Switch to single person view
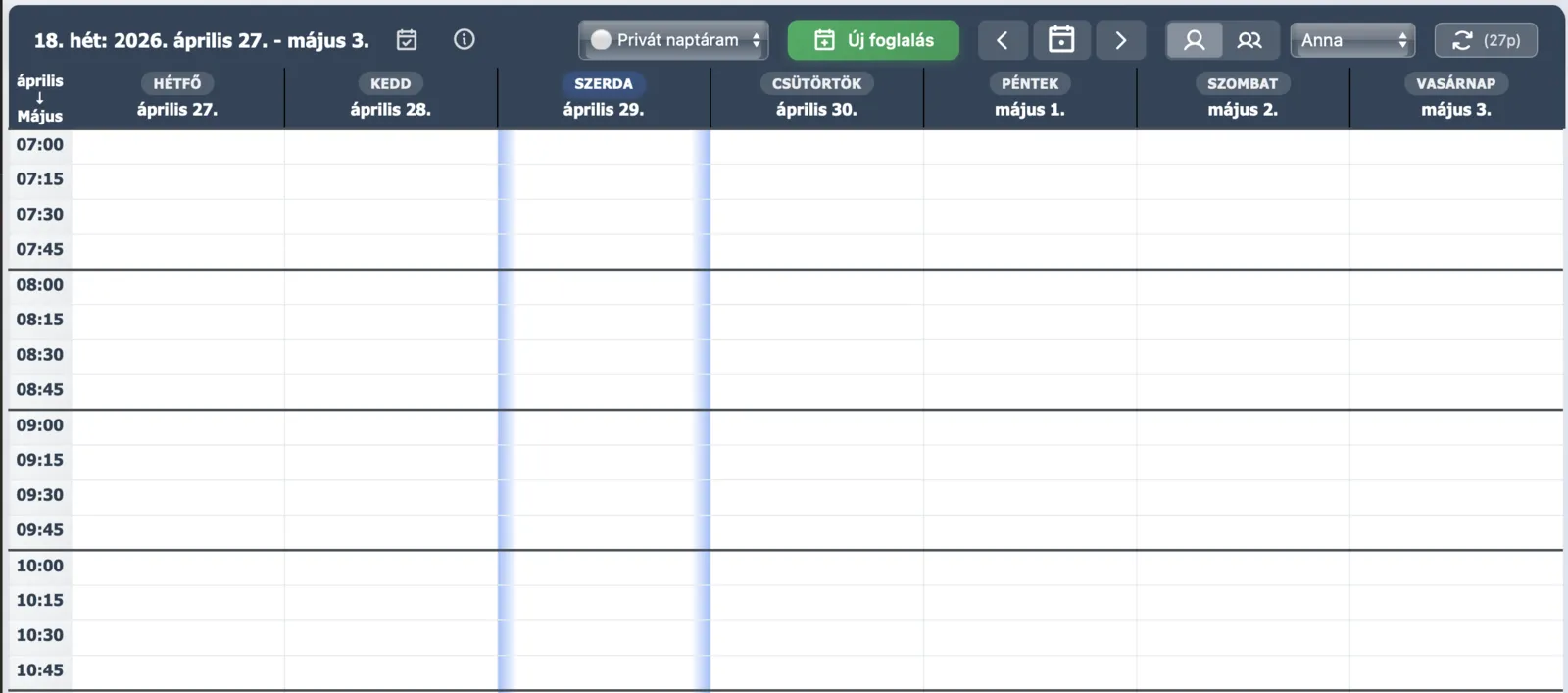The width and height of the screenshot is (1568, 693). pos(1195,40)
